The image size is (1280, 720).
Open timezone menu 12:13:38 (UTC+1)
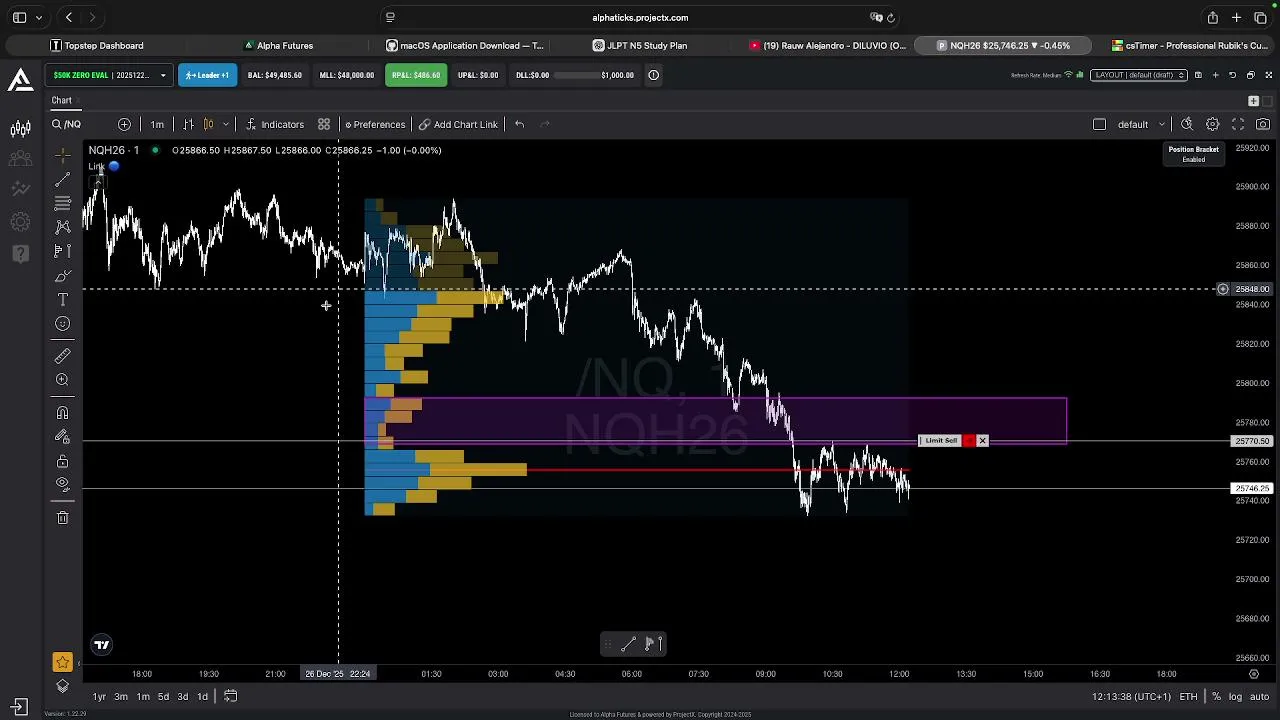(x=1132, y=697)
